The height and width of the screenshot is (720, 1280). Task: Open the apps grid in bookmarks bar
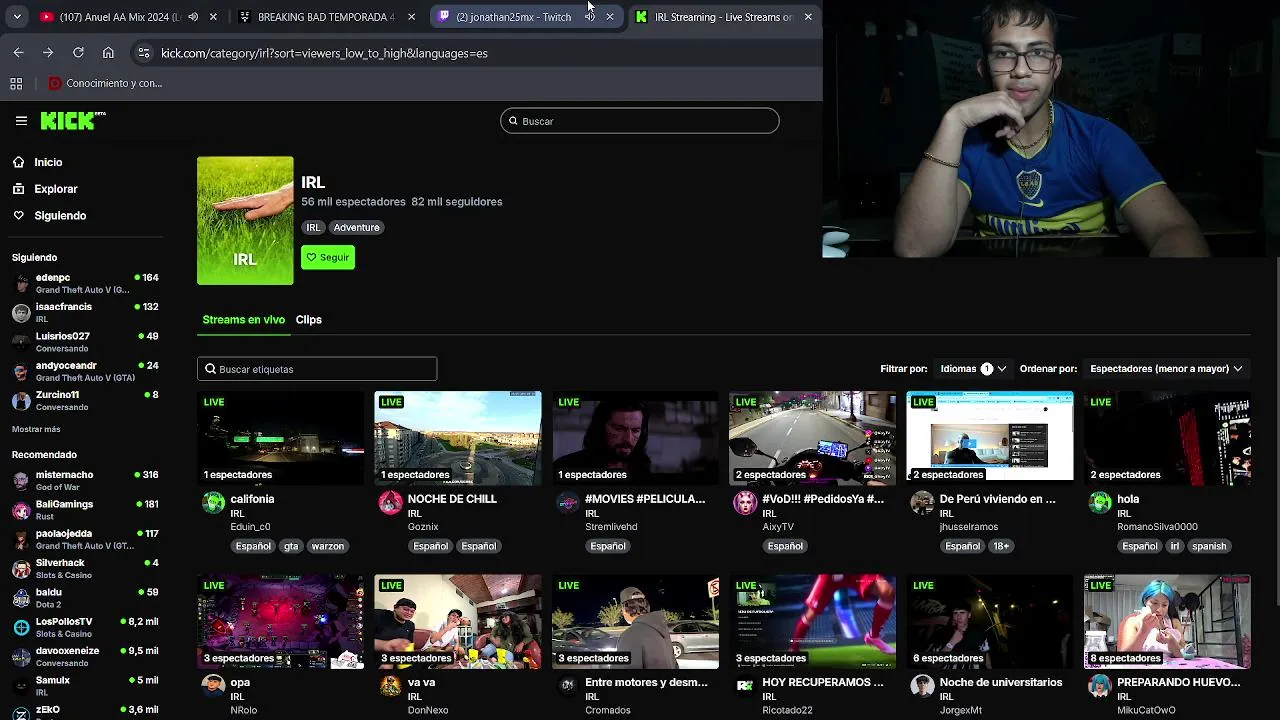pyautogui.click(x=16, y=84)
